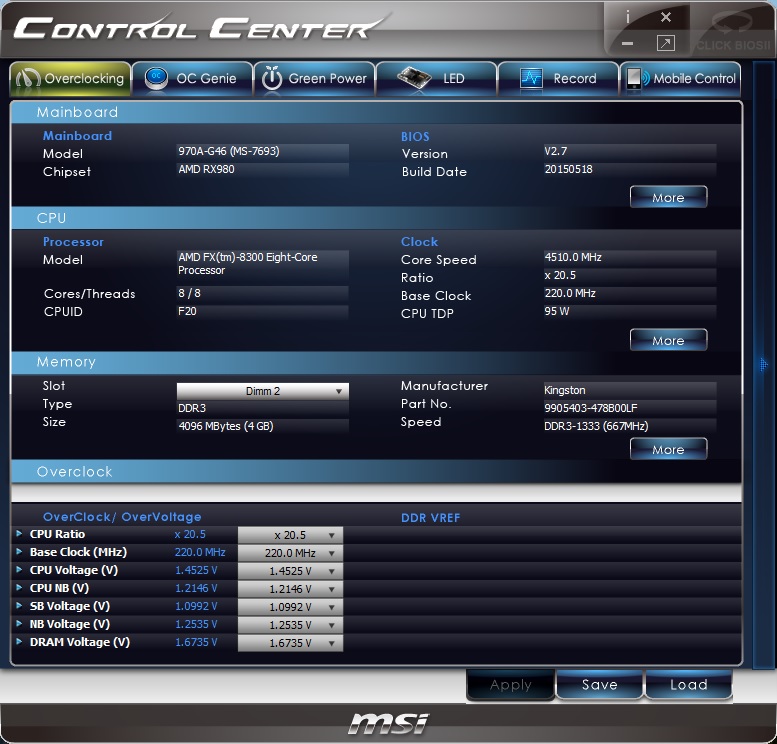Click the BIOS version V2.7 value

[629, 151]
